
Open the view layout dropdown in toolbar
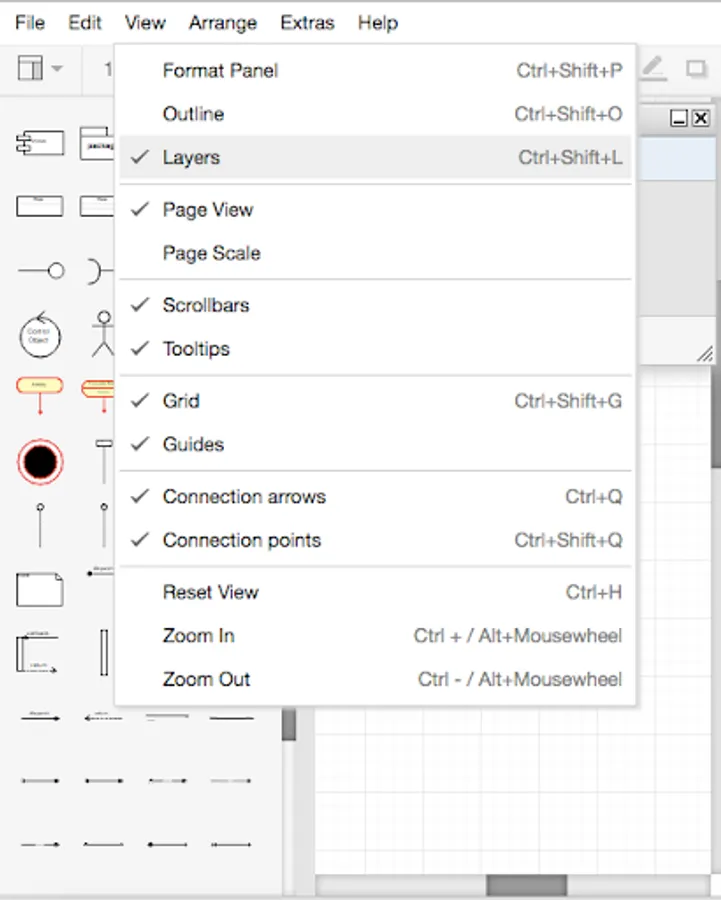[41, 69]
